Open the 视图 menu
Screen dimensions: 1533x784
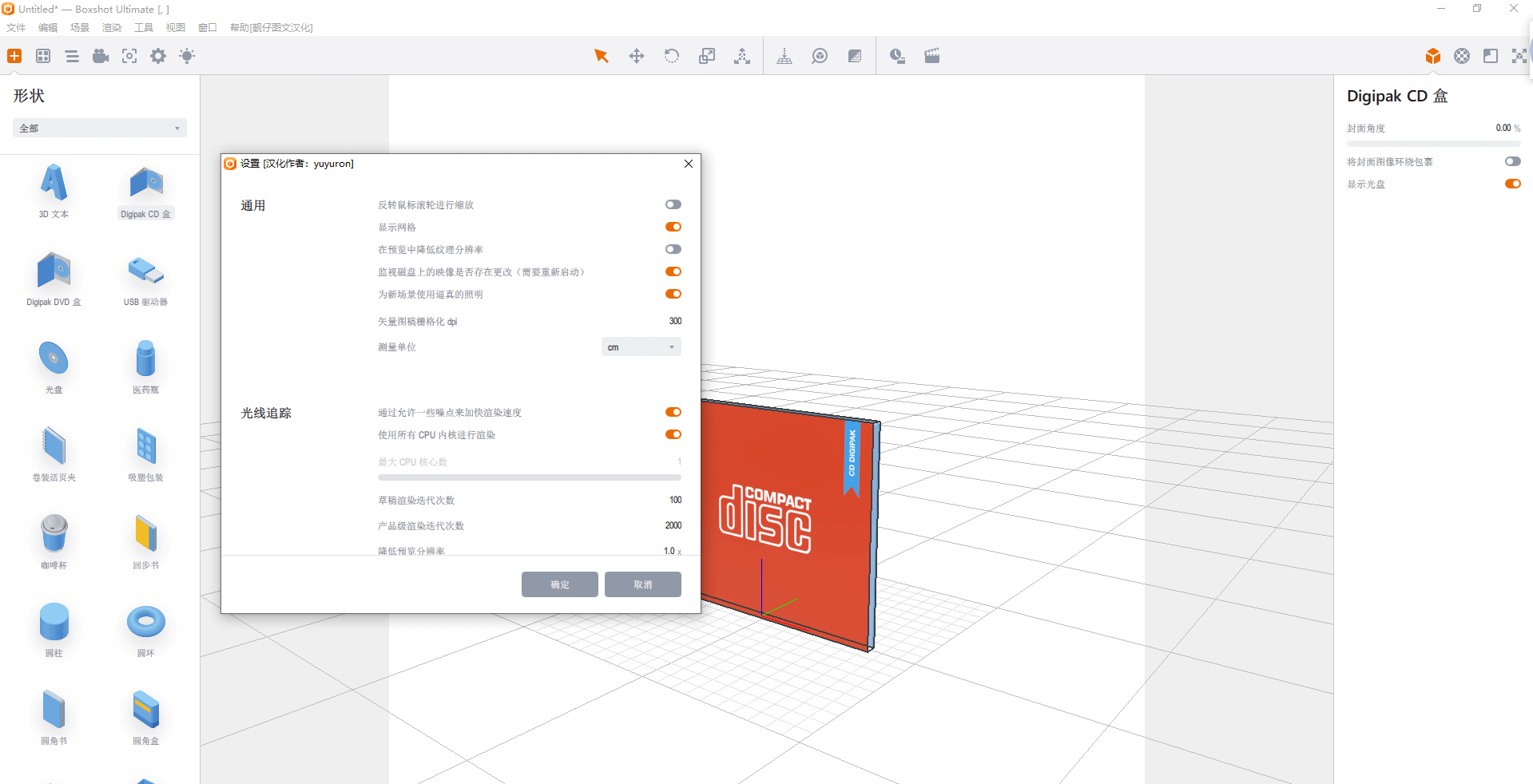[x=176, y=27]
